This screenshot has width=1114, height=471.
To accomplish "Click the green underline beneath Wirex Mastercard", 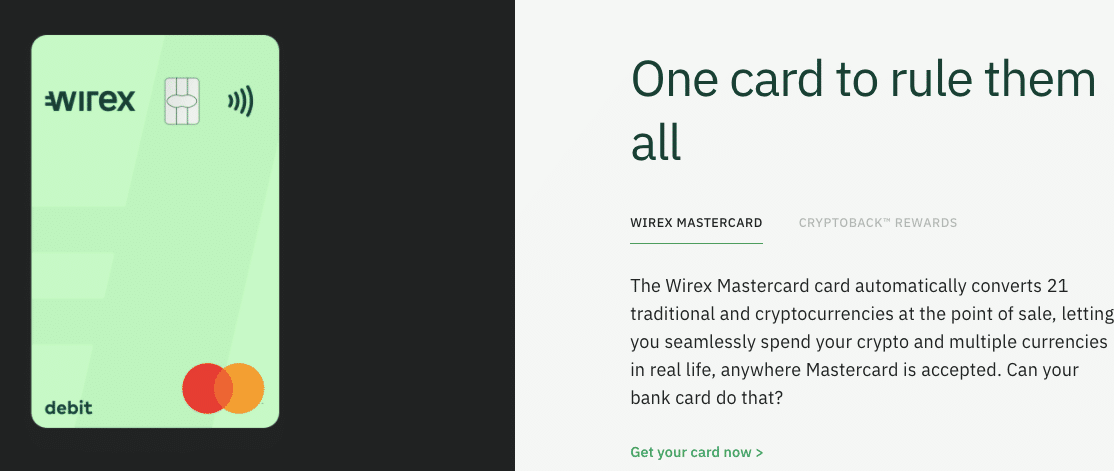I will click(x=696, y=244).
